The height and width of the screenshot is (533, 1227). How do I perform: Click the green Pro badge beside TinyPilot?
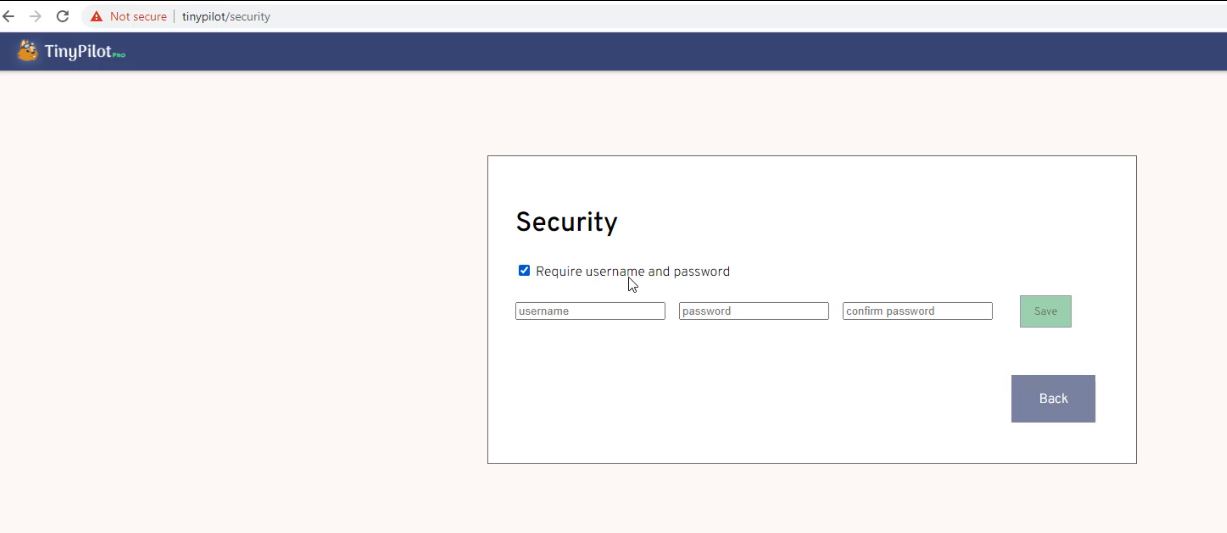(119, 55)
